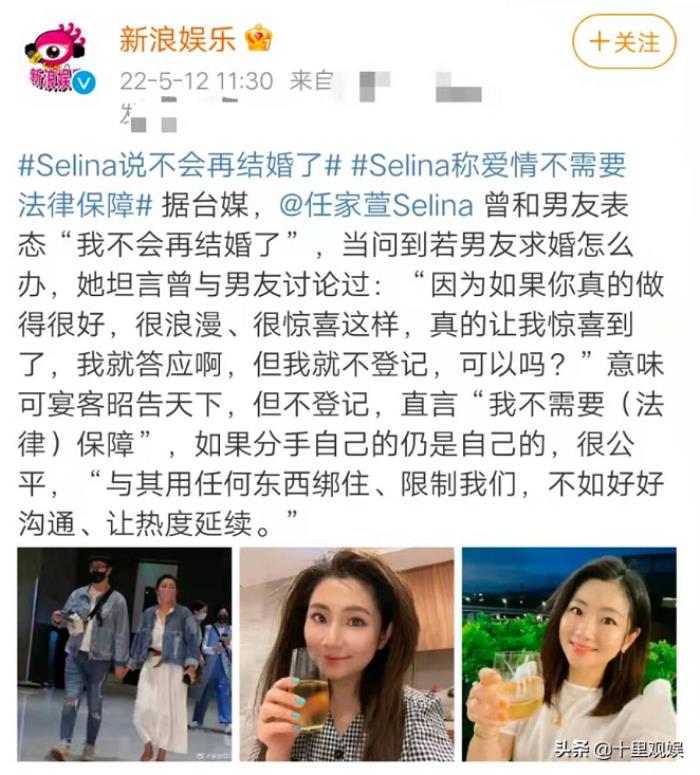
Task: Open the @任家萱Selina mention
Action: point(376,205)
